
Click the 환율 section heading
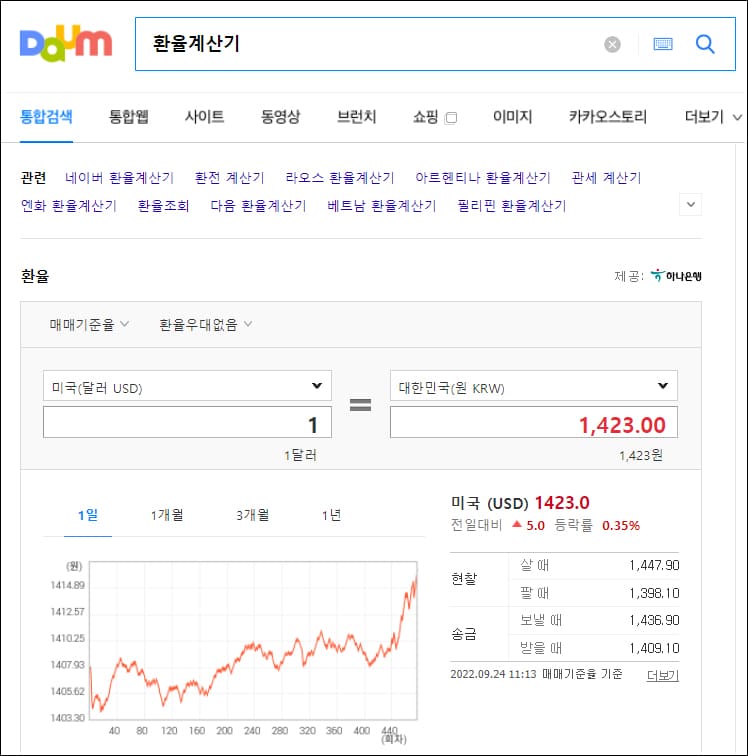[x=35, y=276]
